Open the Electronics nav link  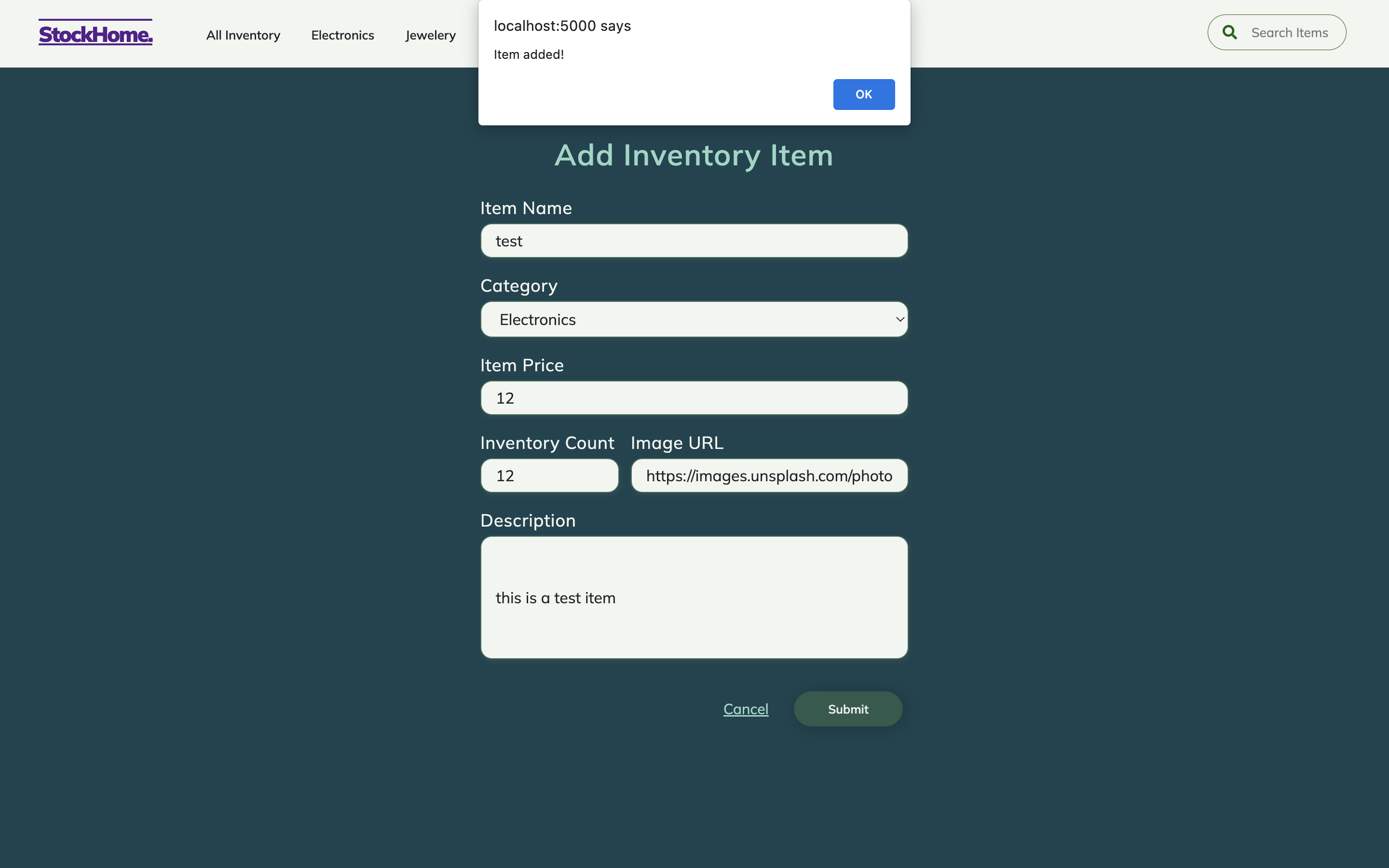pyautogui.click(x=342, y=35)
